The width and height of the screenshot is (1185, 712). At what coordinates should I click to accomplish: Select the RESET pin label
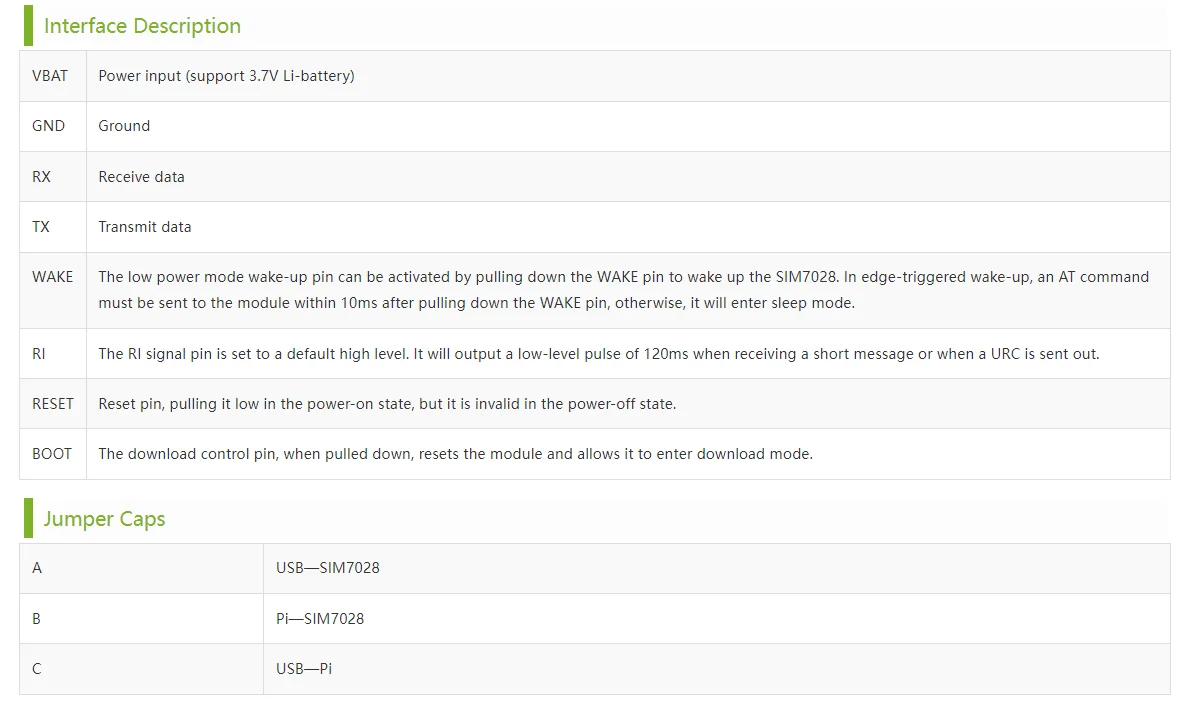pos(52,404)
